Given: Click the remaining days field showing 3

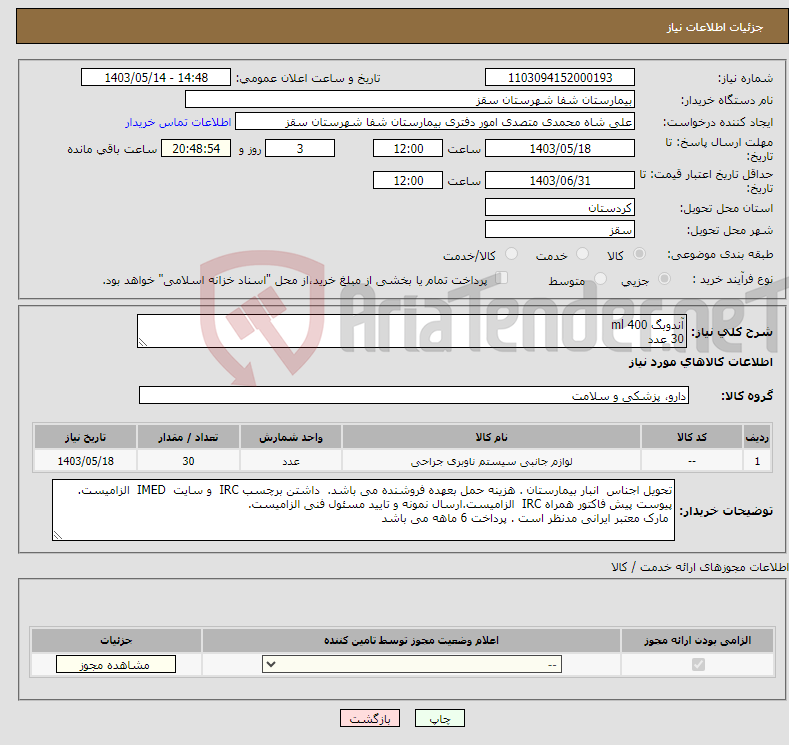Looking at the screenshot, I should (300, 148).
